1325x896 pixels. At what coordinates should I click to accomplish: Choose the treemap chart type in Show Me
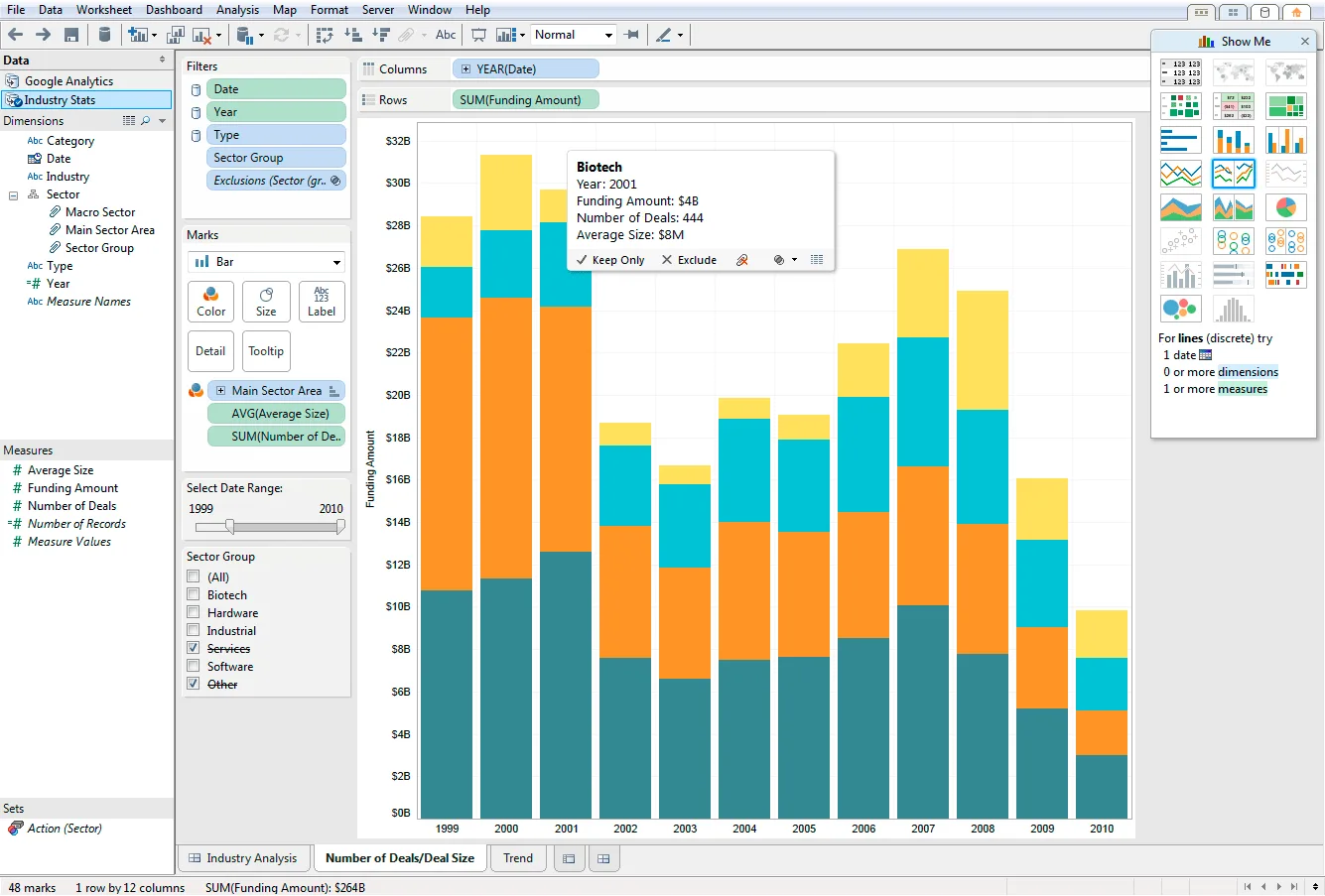pos(1285,106)
